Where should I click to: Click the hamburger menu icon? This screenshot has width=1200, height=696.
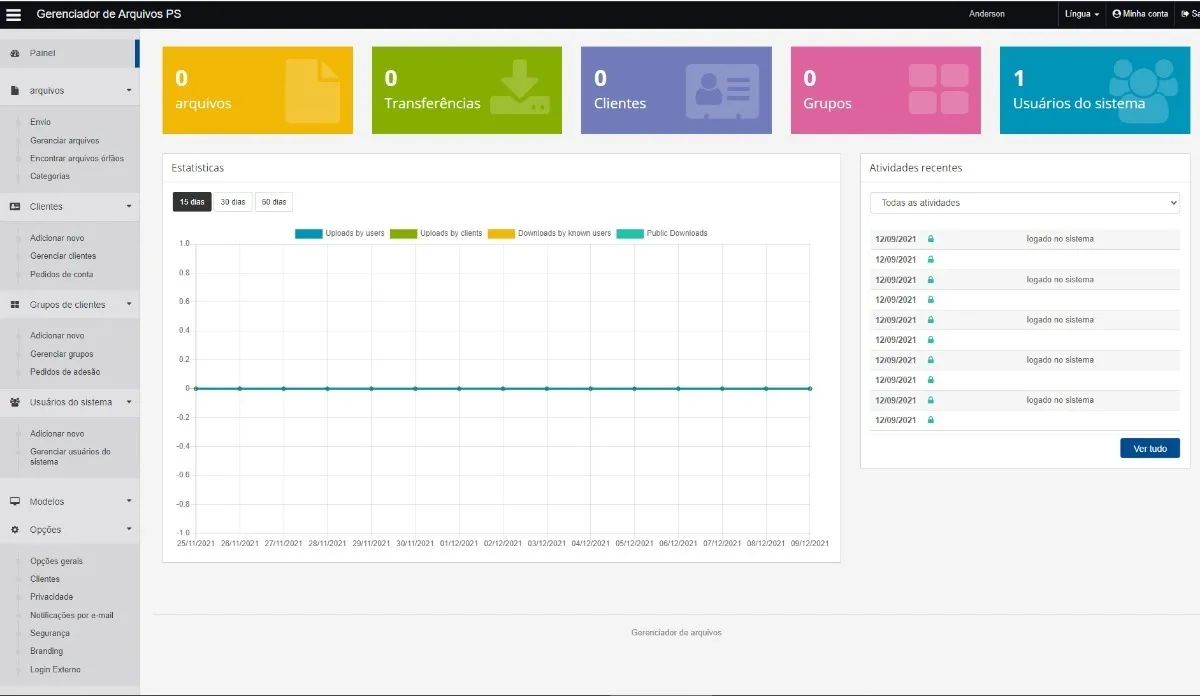pos(14,14)
